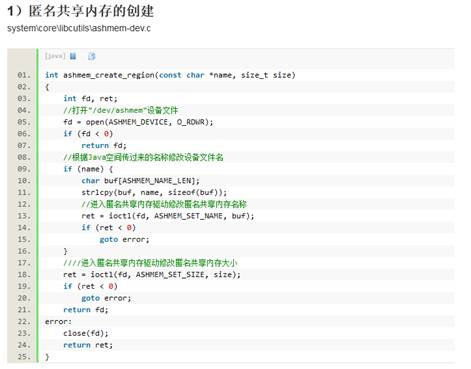
Task: Click the comment on line 12
Action: pos(164,204)
